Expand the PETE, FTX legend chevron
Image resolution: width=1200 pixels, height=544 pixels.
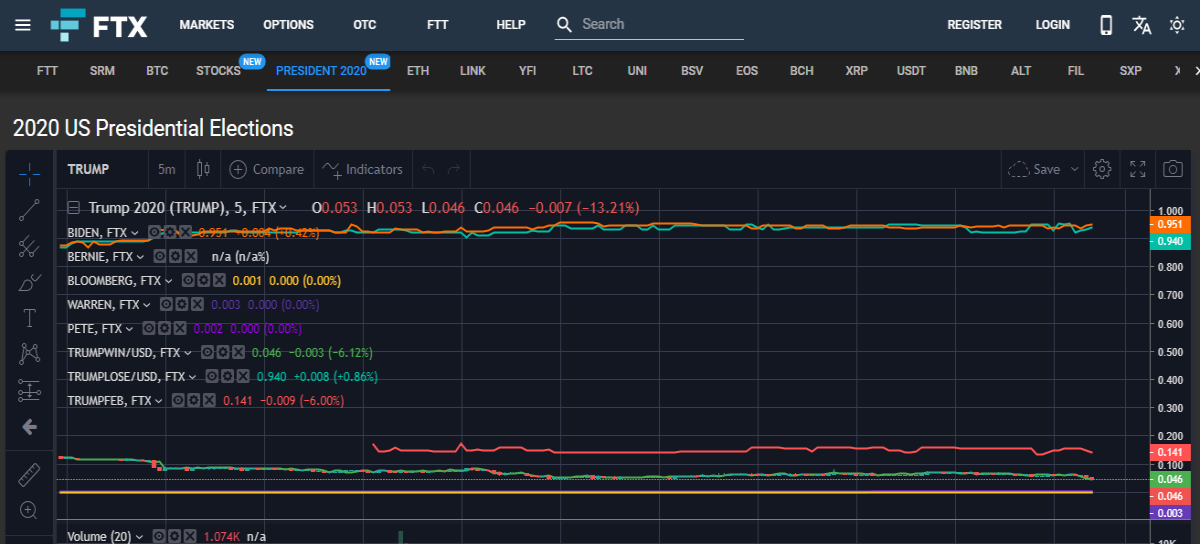coord(128,328)
